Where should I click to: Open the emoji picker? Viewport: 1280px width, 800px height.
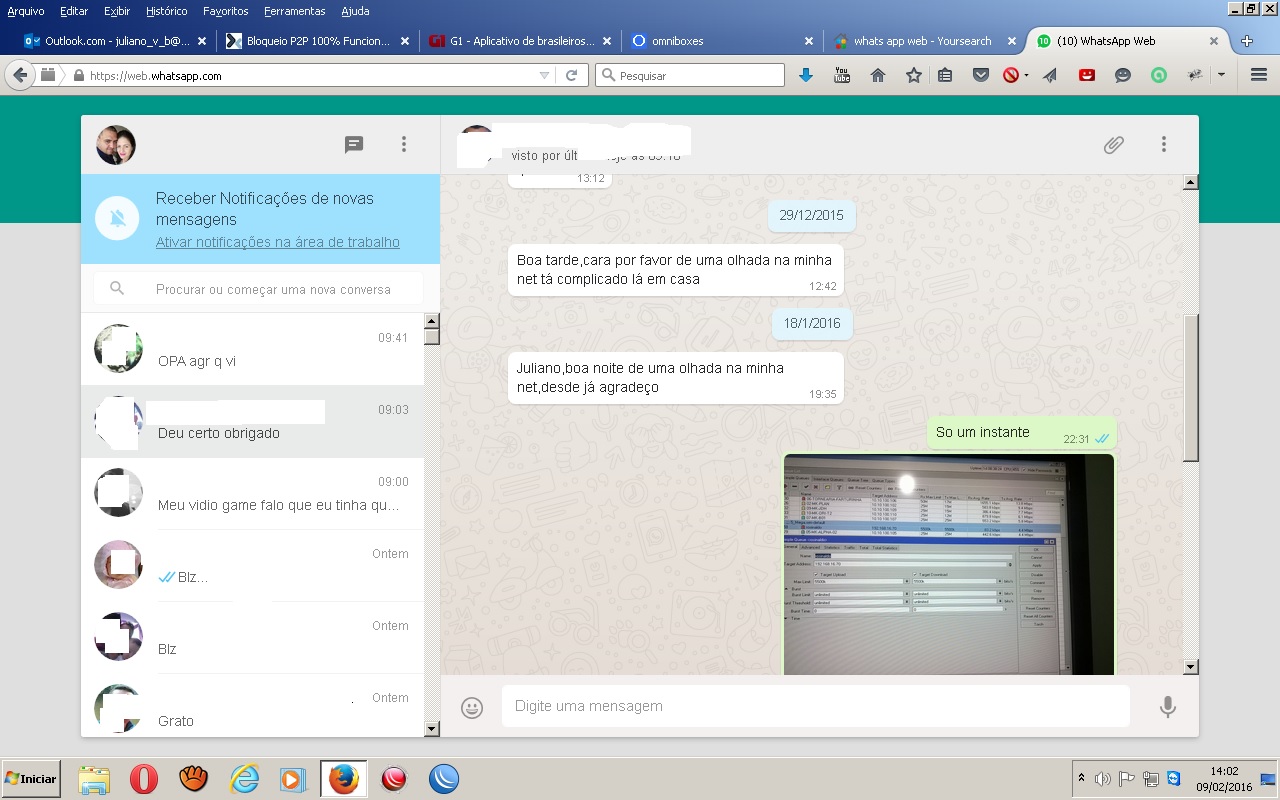472,707
